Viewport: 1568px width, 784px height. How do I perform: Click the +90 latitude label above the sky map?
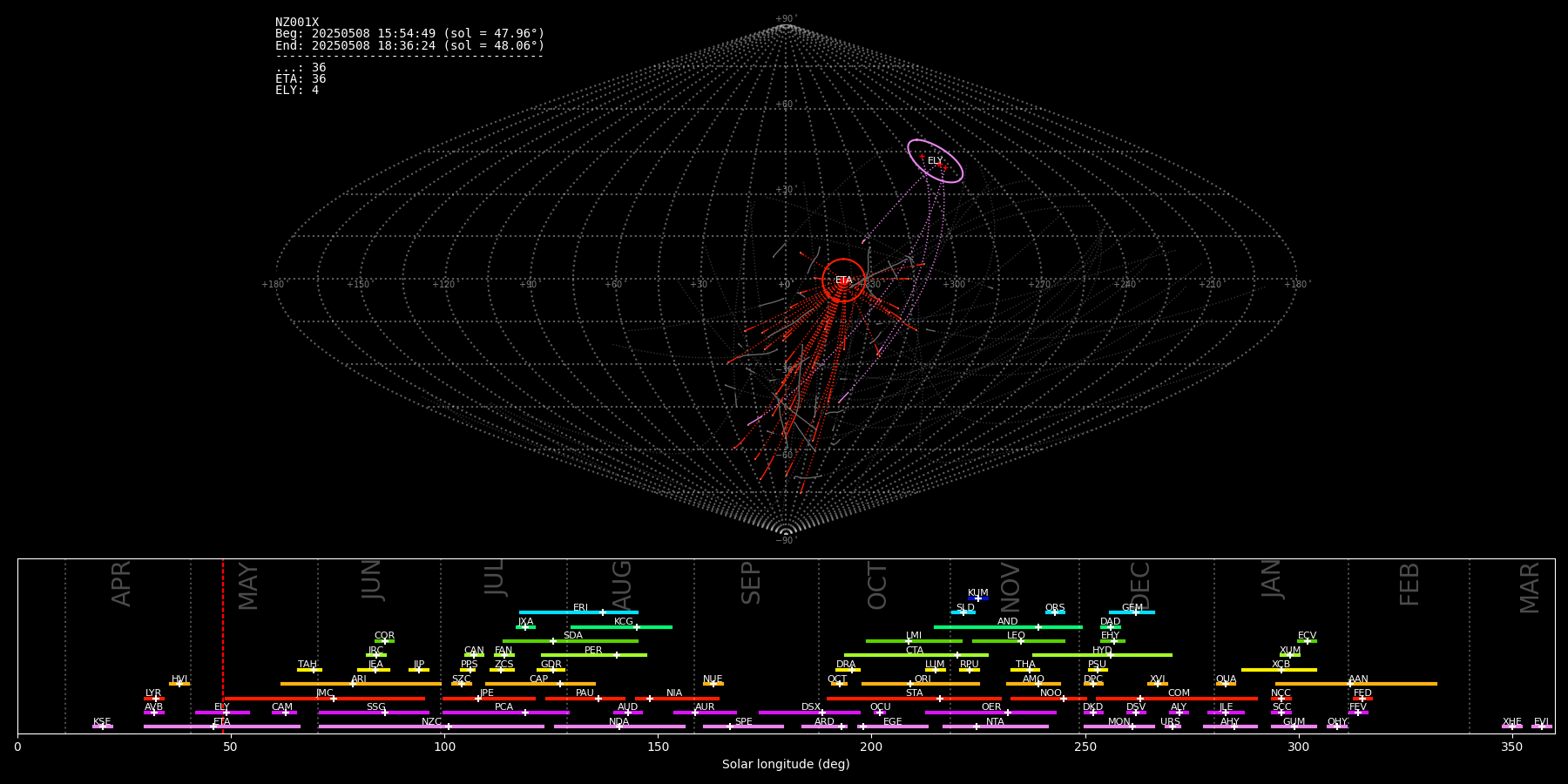click(x=785, y=19)
